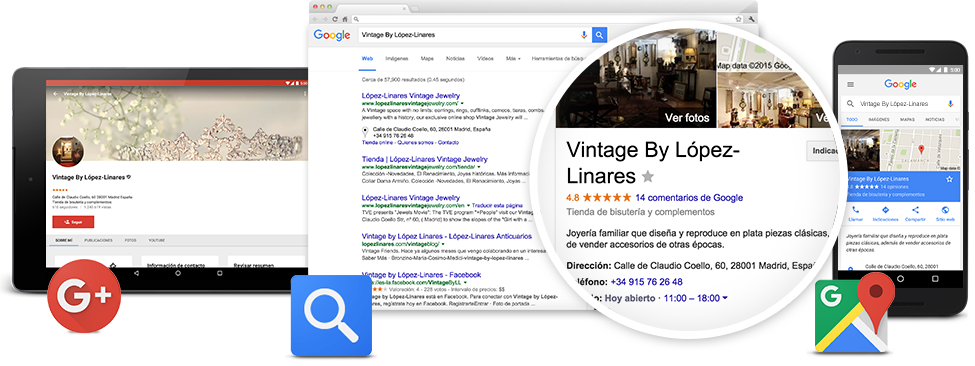Click the phone number +34 915 76 26 48

pyautogui.click(x=647, y=281)
